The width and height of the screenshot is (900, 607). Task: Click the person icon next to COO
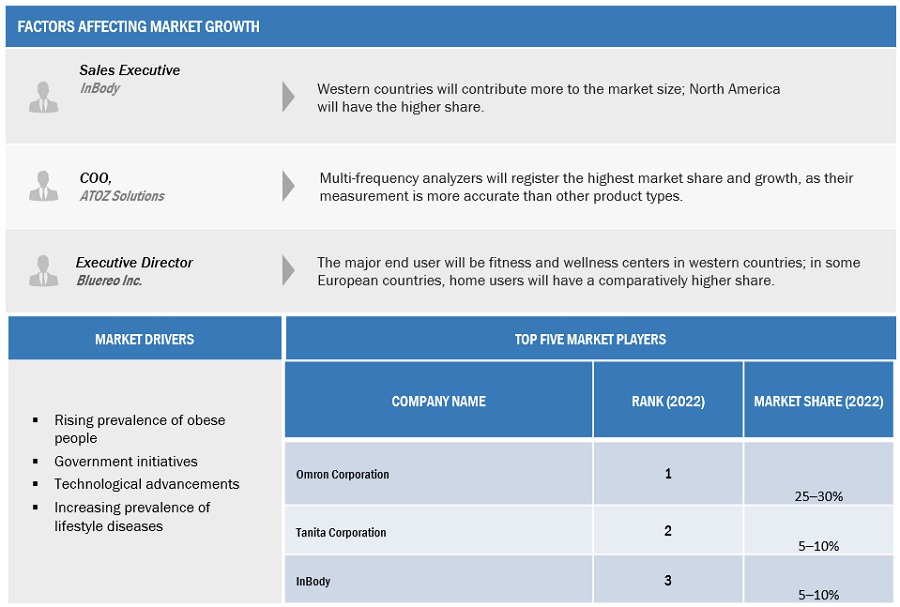42,186
